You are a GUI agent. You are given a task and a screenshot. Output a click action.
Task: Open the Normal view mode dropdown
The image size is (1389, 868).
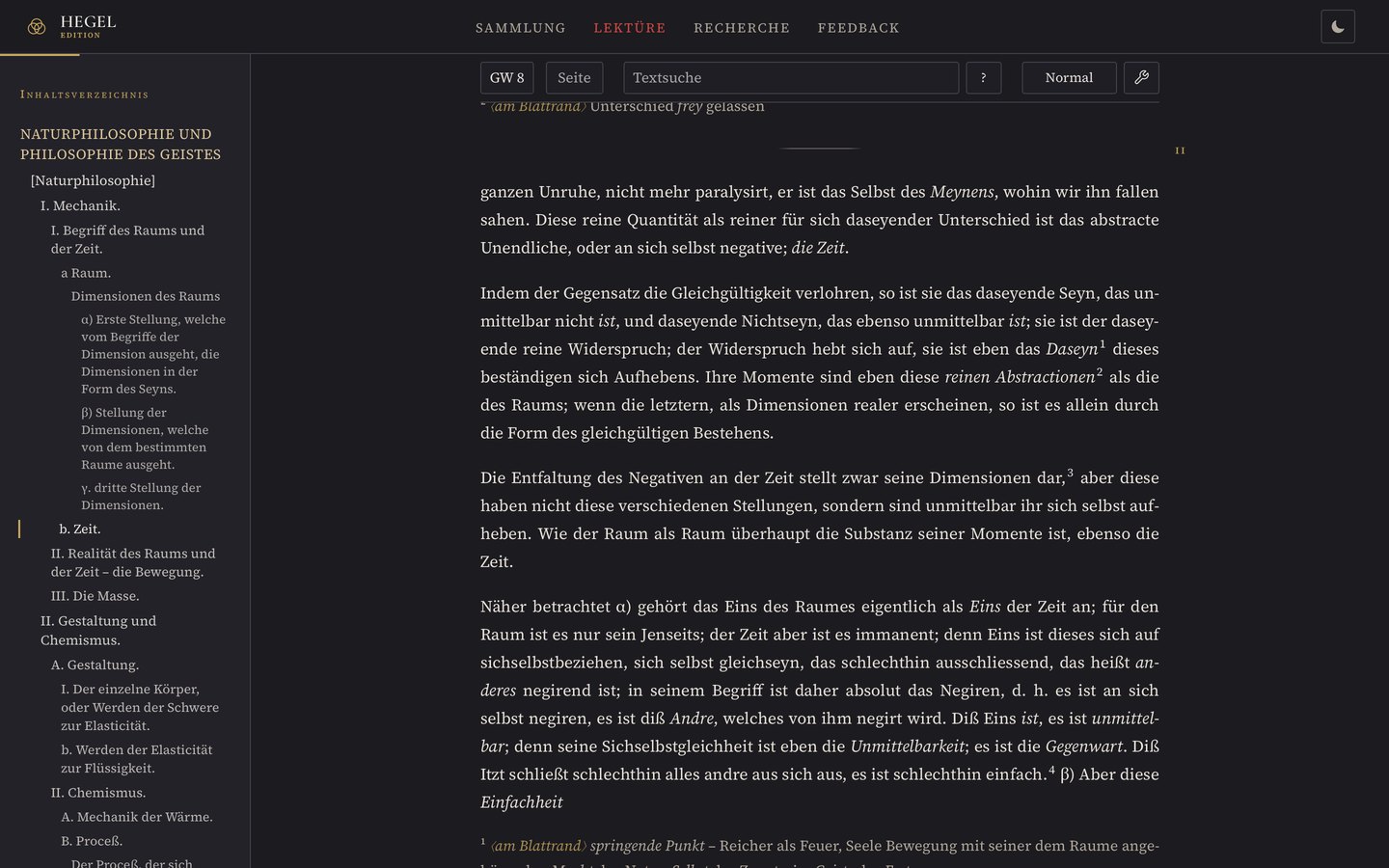click(1069, 78)
